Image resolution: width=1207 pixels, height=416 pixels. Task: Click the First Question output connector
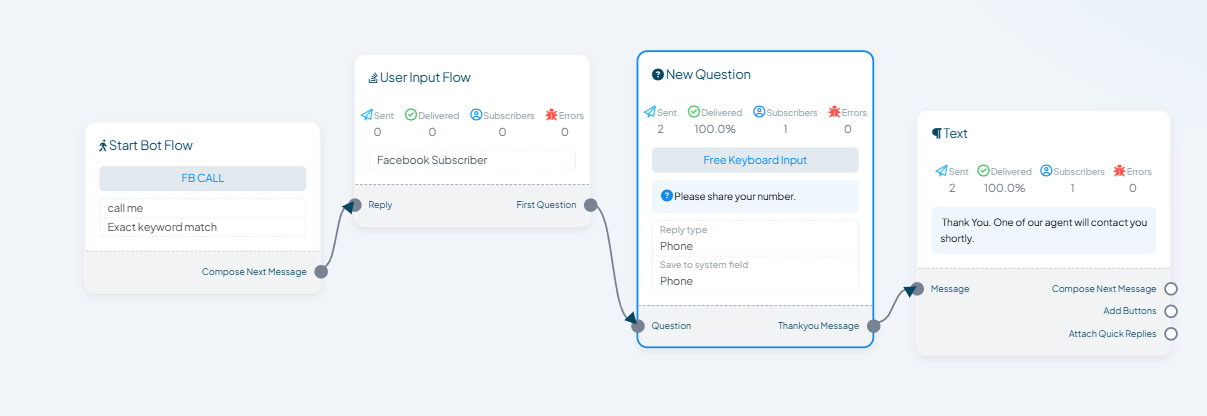click(590, 205)
